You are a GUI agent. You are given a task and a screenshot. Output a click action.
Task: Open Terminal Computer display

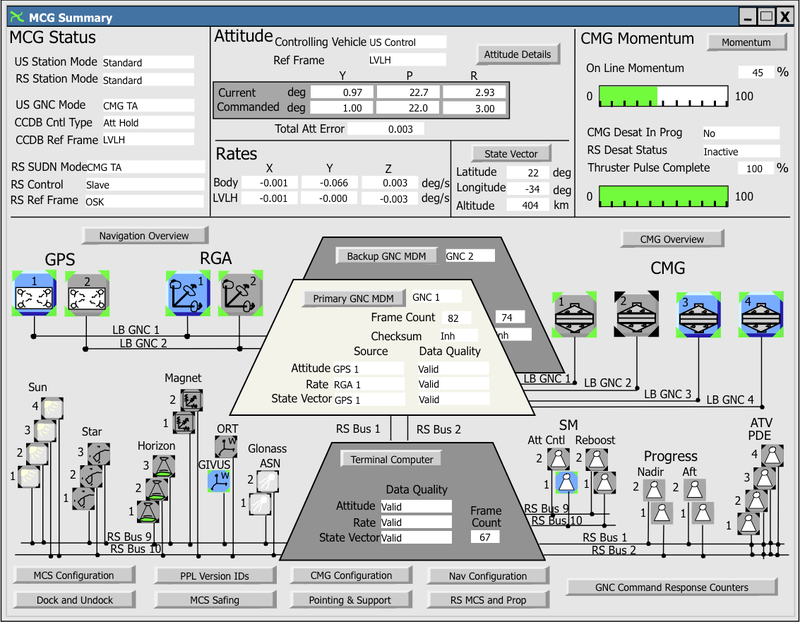(391, 459)
